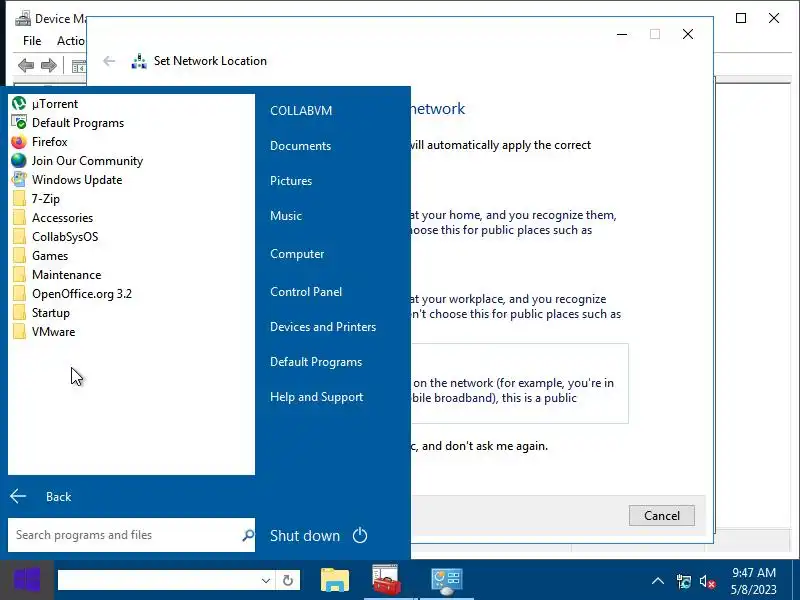800x600 pixels.
Task: Open the clock showing 9:47 AM
Action: [754, 581]
